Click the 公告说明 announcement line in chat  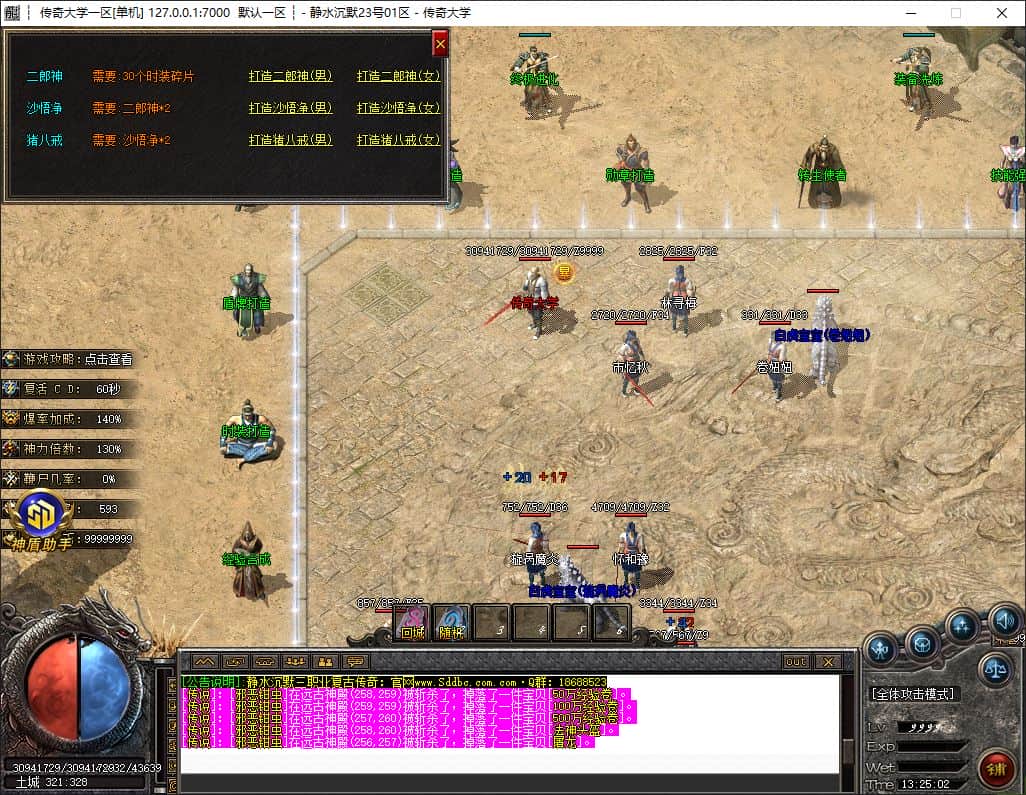(395, 682)
